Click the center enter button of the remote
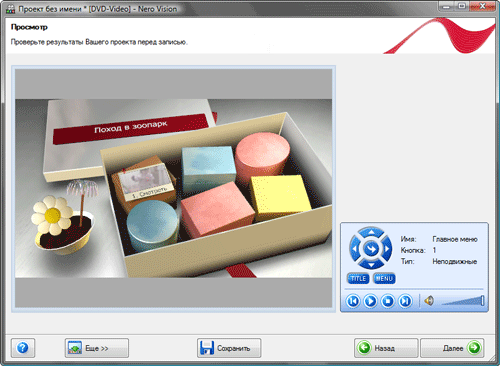The height and width of the screenshot is (366, 500). point(371,248)
